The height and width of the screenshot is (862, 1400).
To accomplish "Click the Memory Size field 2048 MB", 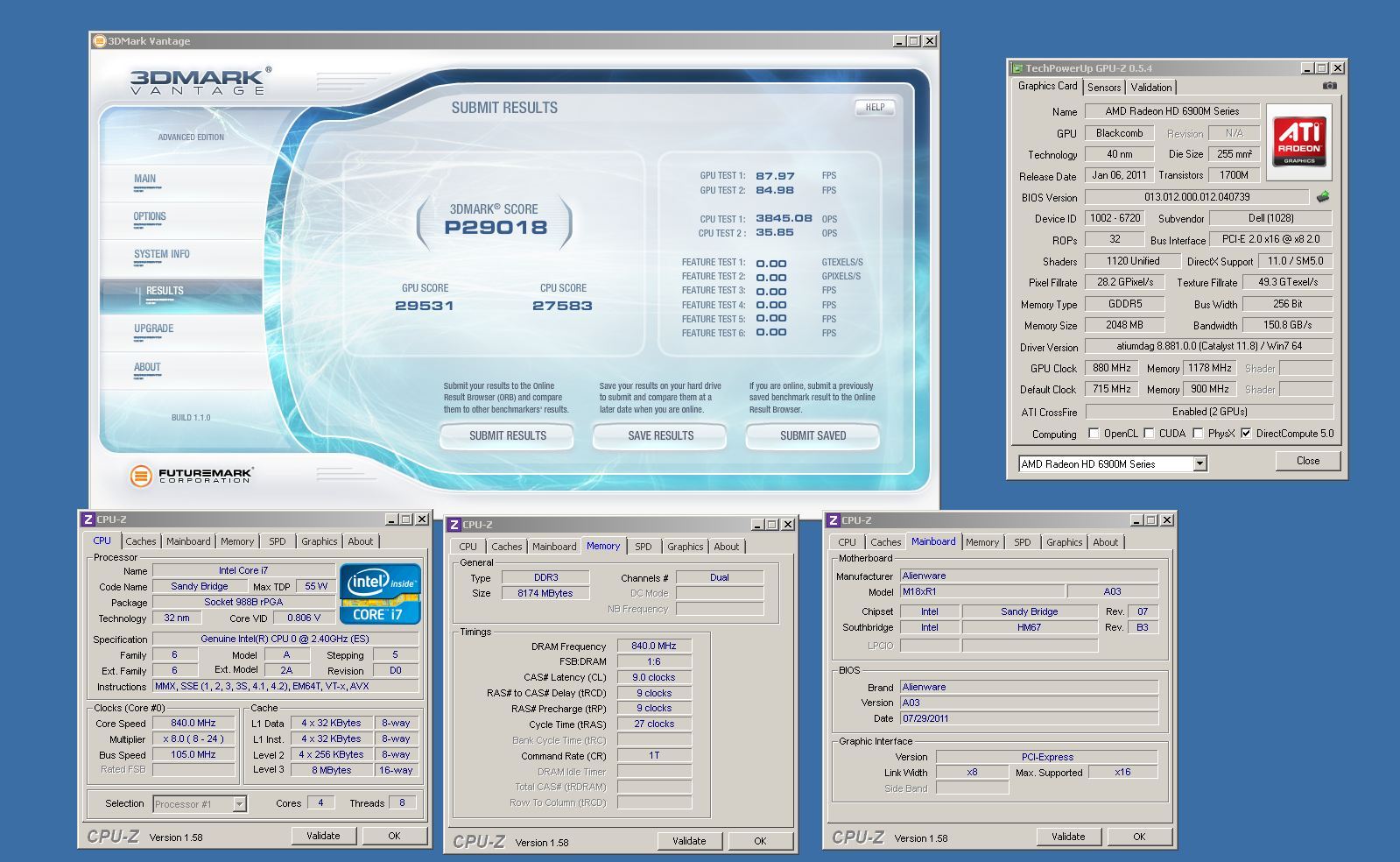I will pyautogui.click(x=1124, y=325).
